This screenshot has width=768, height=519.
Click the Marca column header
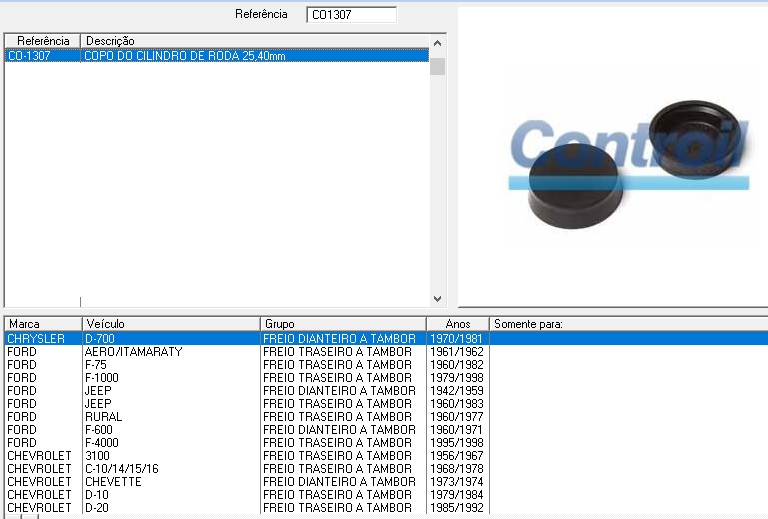pyautogui.click(x=42, y=324)
